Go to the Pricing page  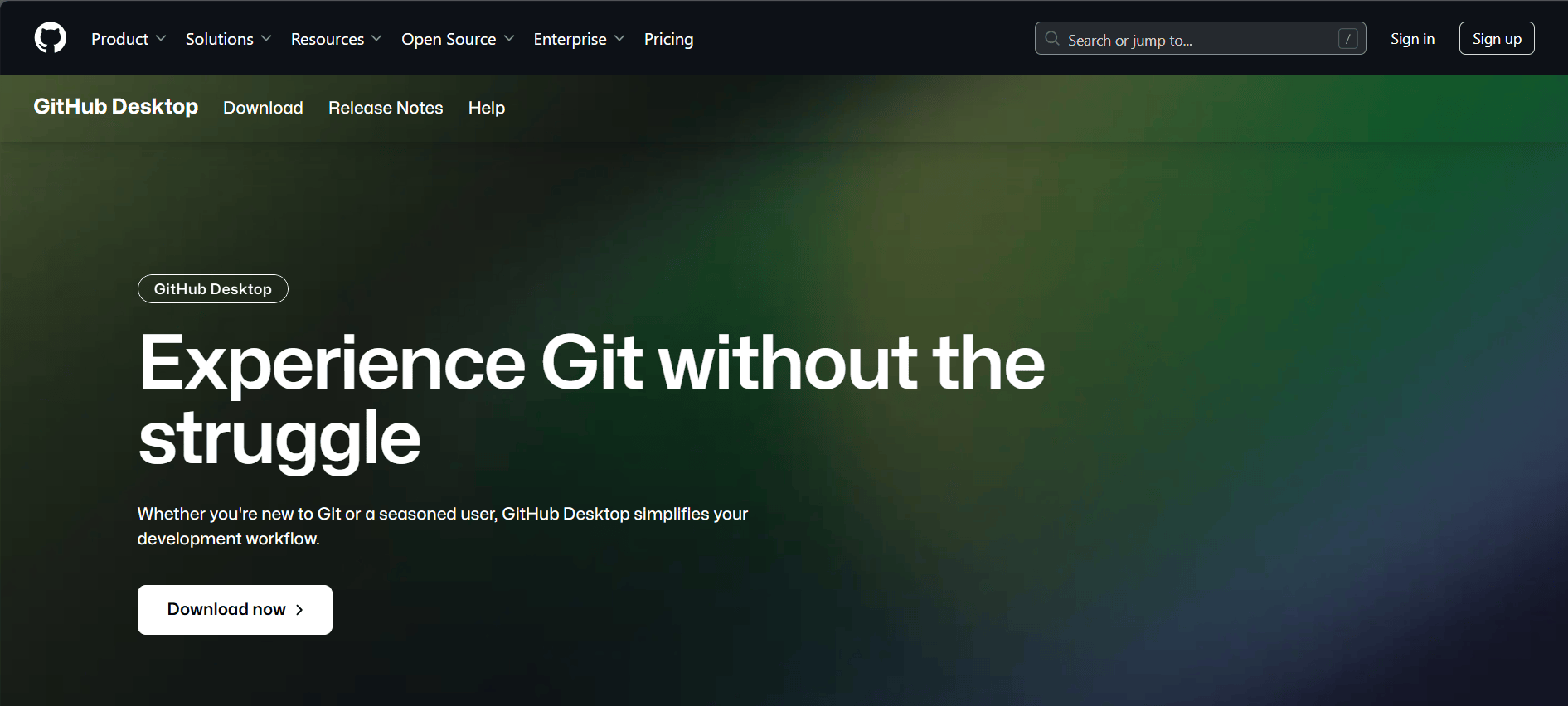tap(668, 39)
